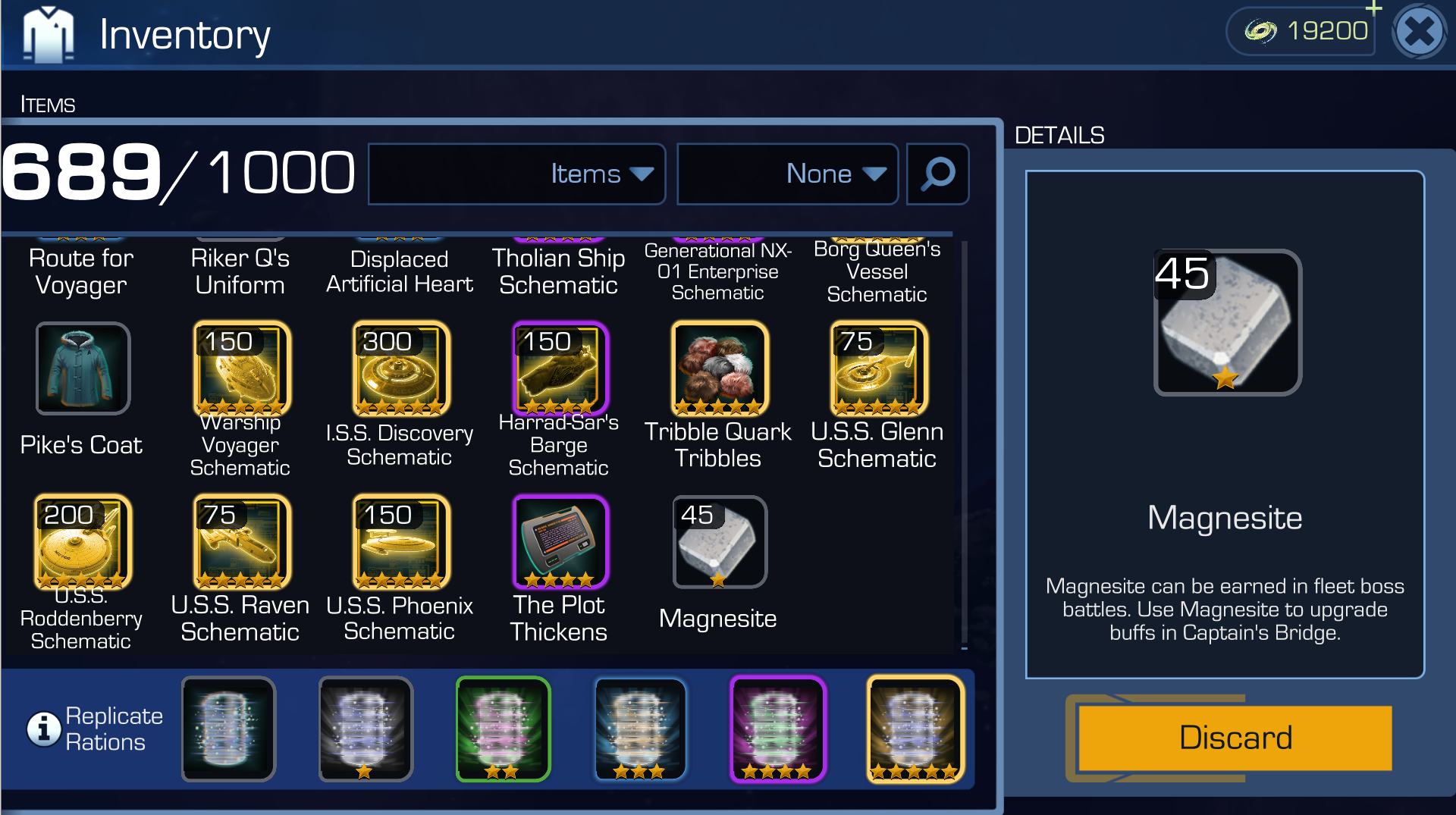The image size is (1456, 815).
Task: Select the Pike's Coat item
Action: 83,368
